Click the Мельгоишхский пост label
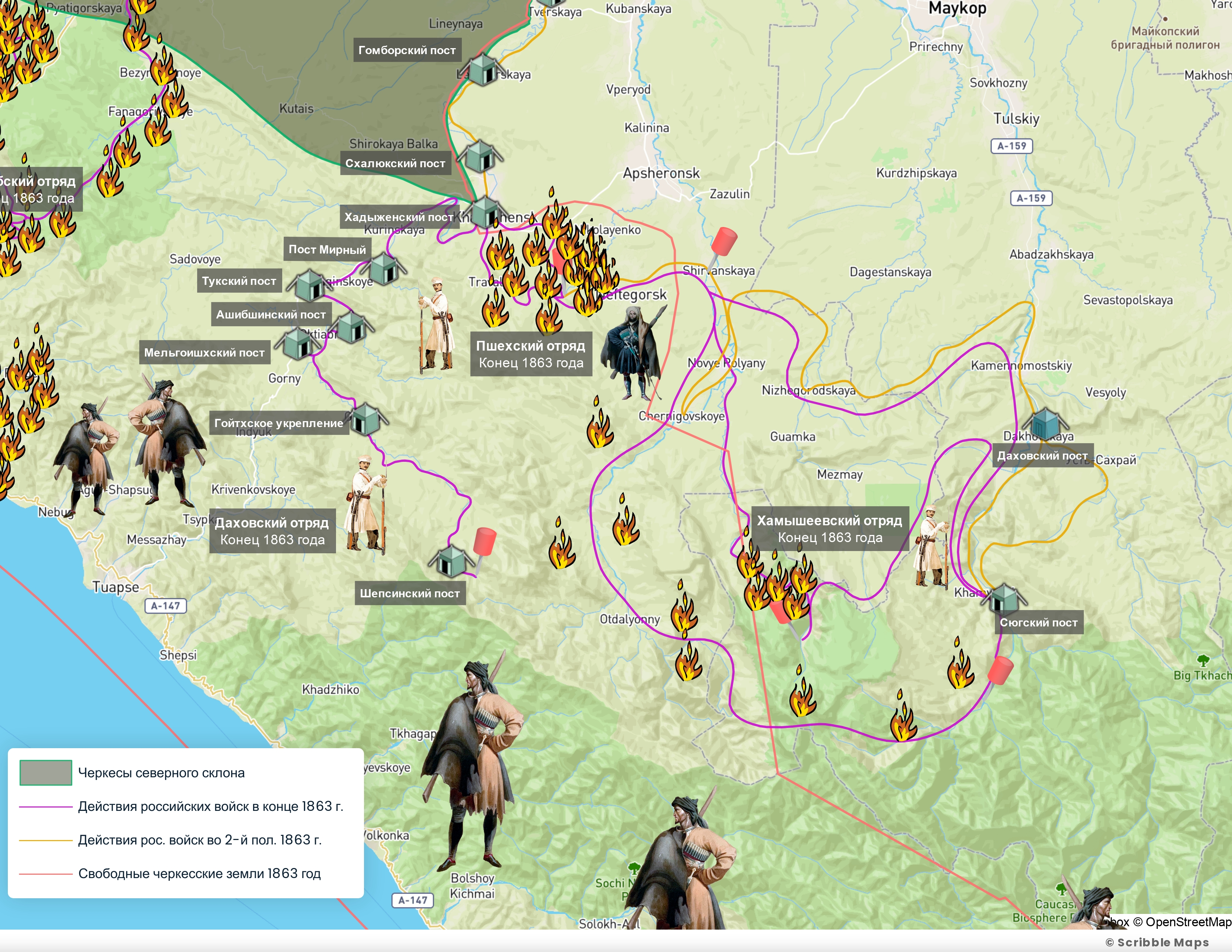Viewport: 1232px width, 952px height. point(204,352)
